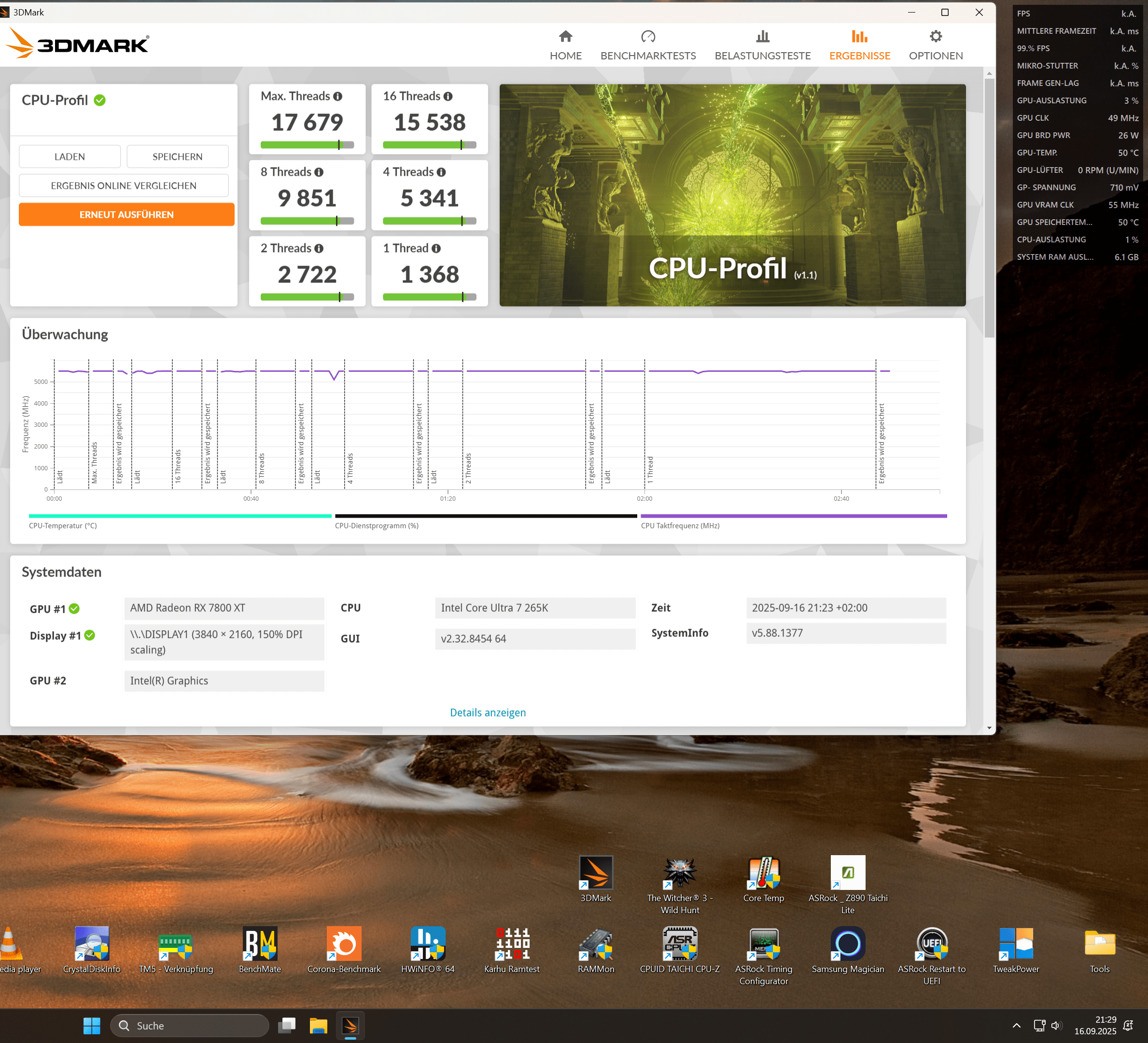1148x1043 pixels.
Task: Click the Speichern button
Action: [x=177, y=156]
